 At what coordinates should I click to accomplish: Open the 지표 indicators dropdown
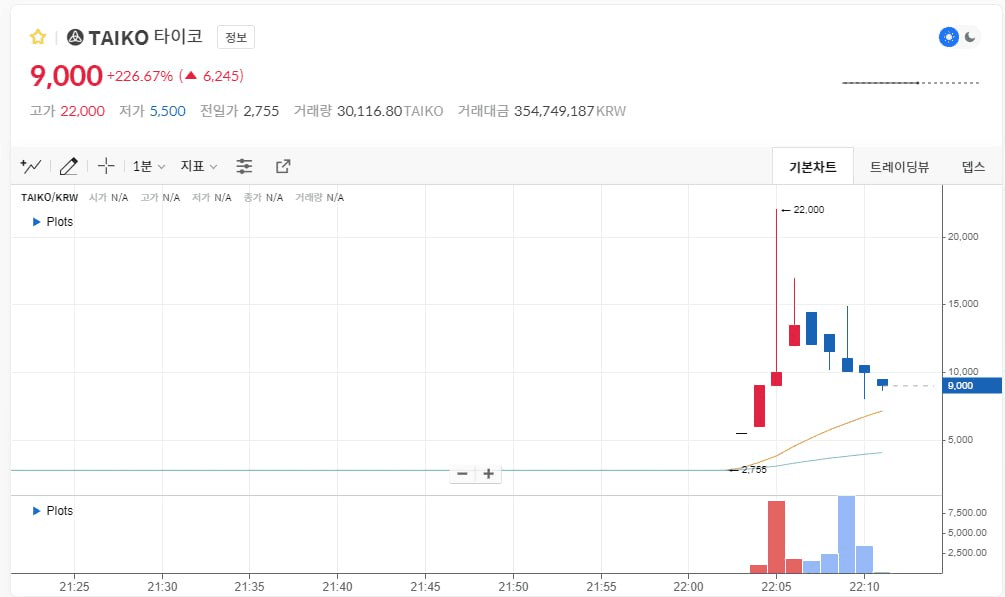pos(198,166)
